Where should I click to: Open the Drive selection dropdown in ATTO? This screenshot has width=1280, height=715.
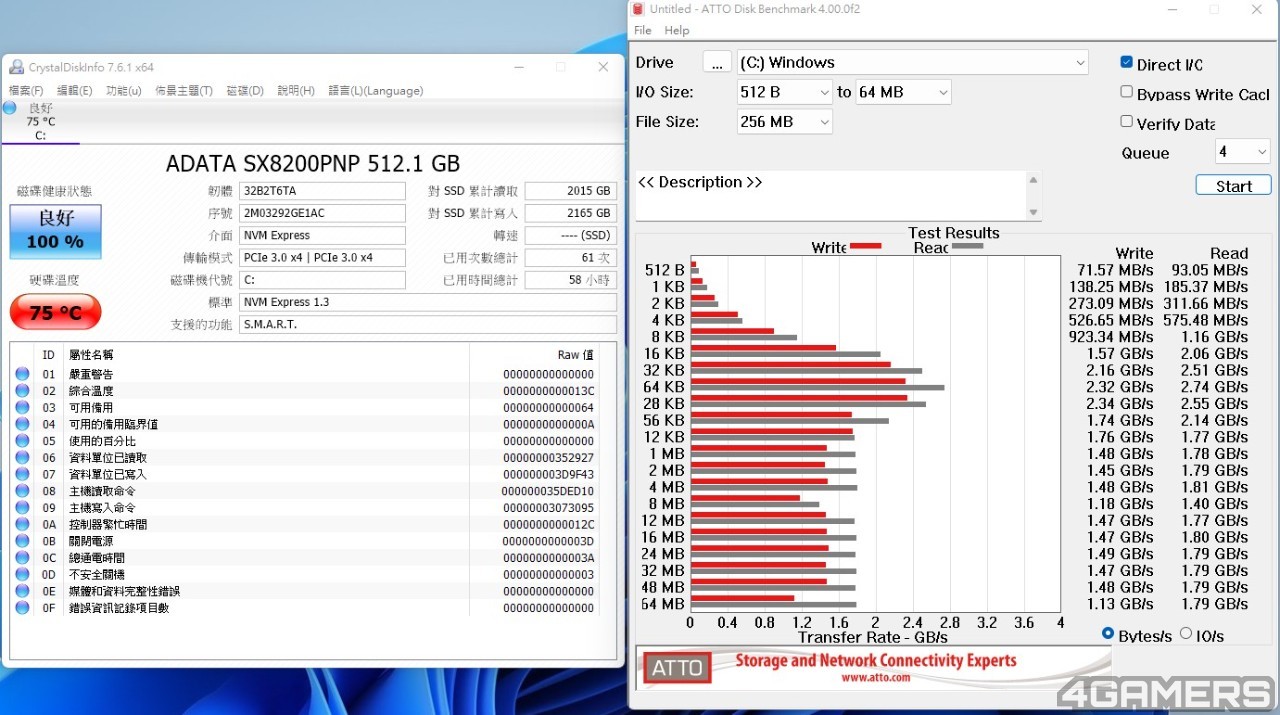(913, 62)
